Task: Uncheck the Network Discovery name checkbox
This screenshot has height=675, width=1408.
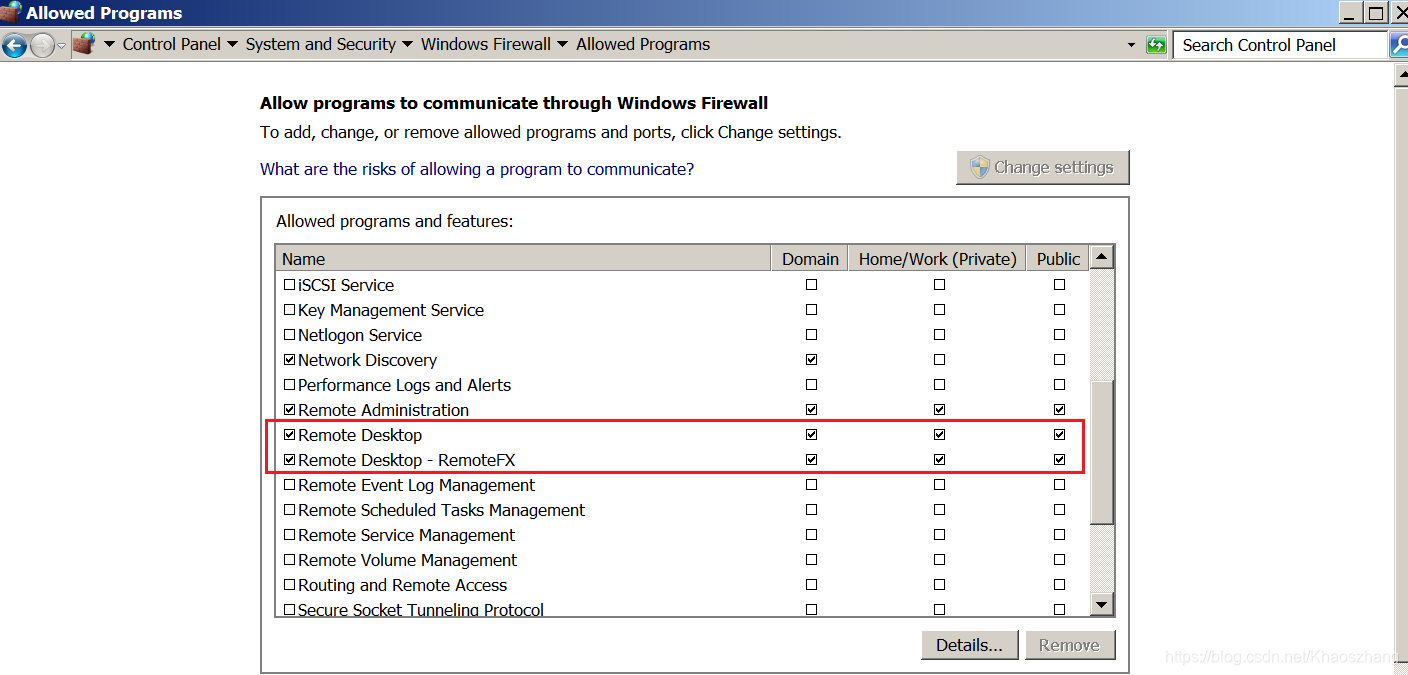Action: [x=290, y=360]
